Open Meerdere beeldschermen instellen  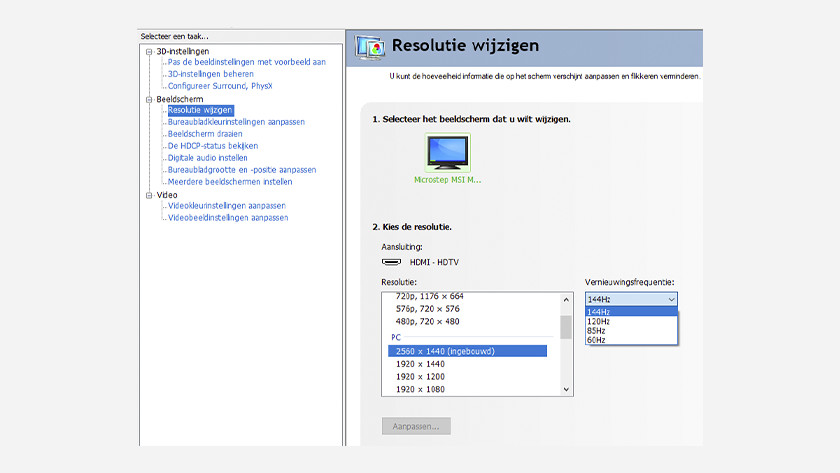(230, 182)
